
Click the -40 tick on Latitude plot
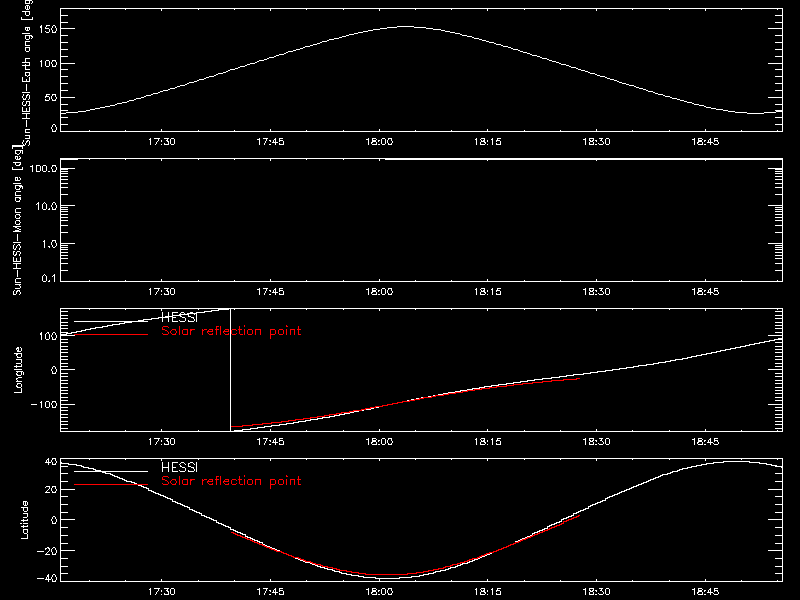pyautogui.click(x=47, y=579)
